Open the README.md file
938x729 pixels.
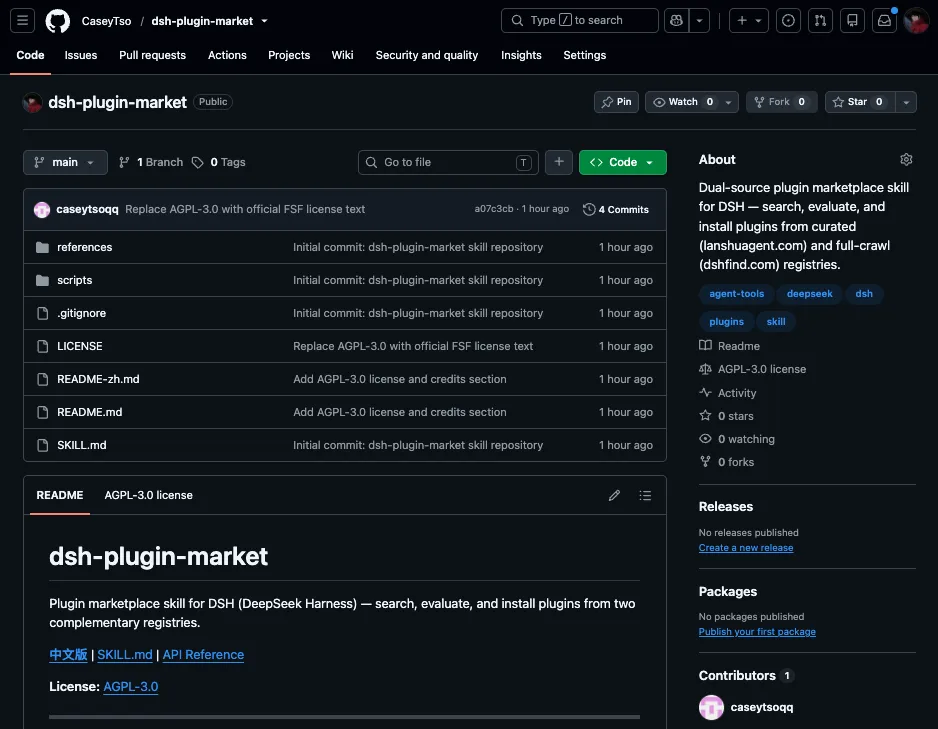pyautogui.click(x=90, y=412)
